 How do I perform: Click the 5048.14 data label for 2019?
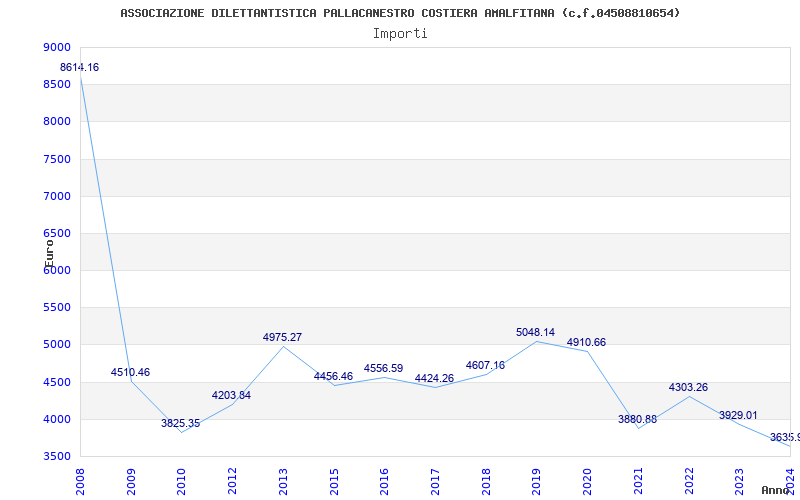tap(536, 333)
